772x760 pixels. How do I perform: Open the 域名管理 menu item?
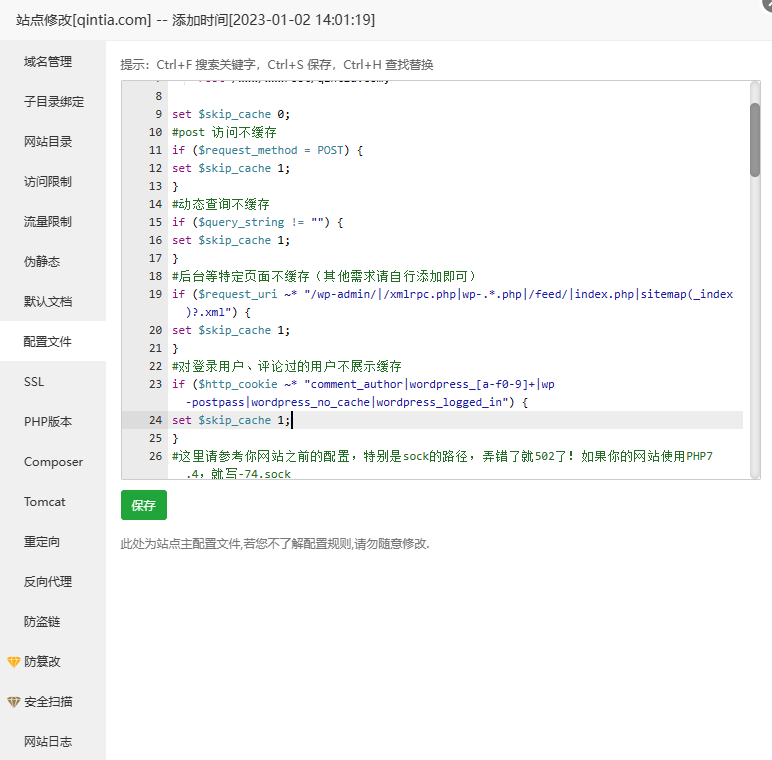pos(48,62)
